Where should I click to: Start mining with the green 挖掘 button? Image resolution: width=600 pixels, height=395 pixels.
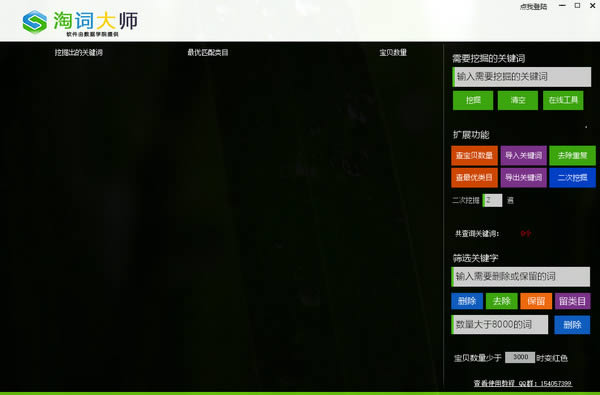click(x=473, y=100)
